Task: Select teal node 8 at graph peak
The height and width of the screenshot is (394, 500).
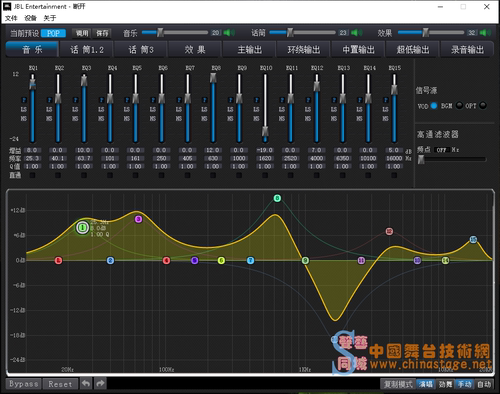Action: [x=277, y=198]
